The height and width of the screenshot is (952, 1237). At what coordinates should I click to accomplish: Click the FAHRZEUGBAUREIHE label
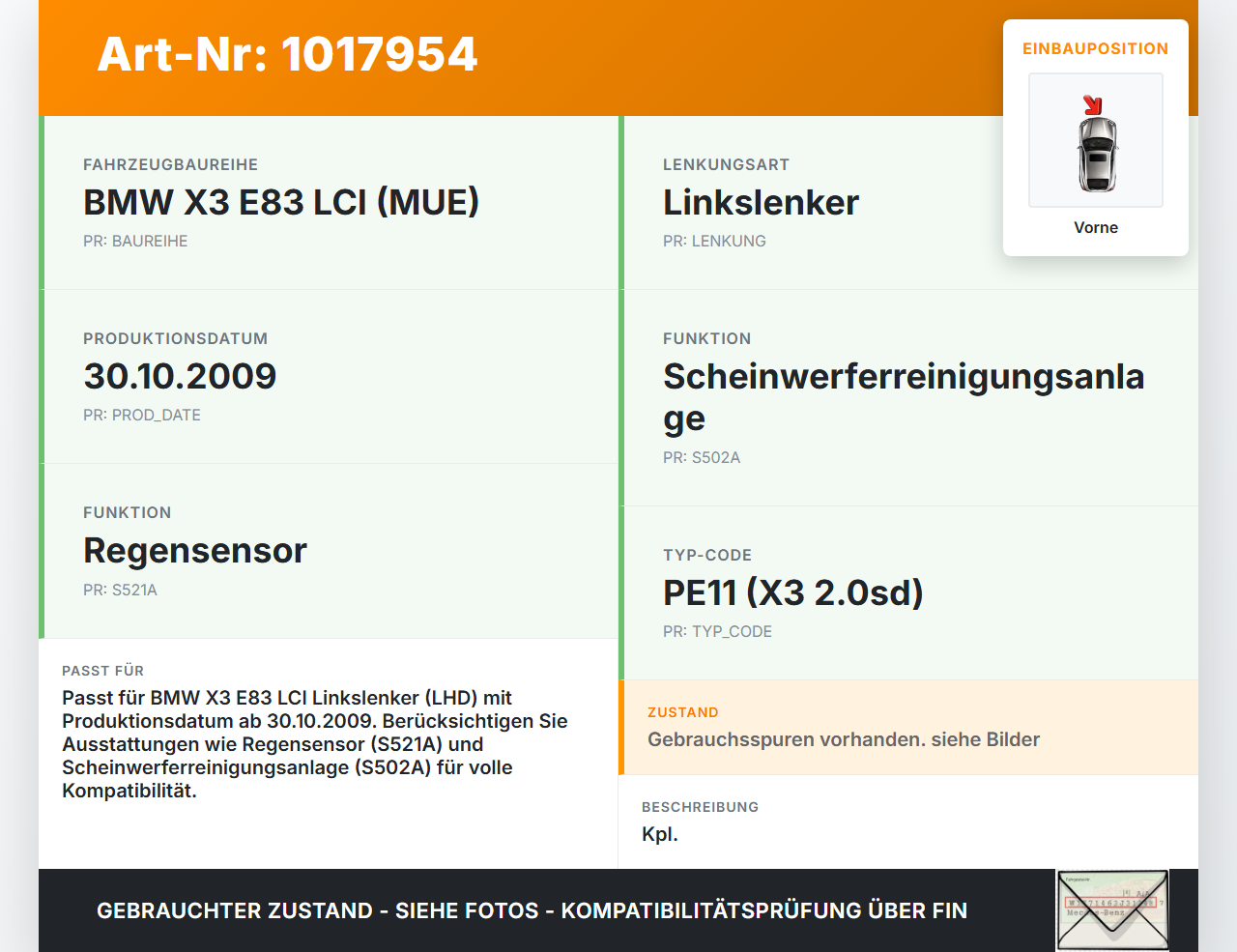(170, 164)
